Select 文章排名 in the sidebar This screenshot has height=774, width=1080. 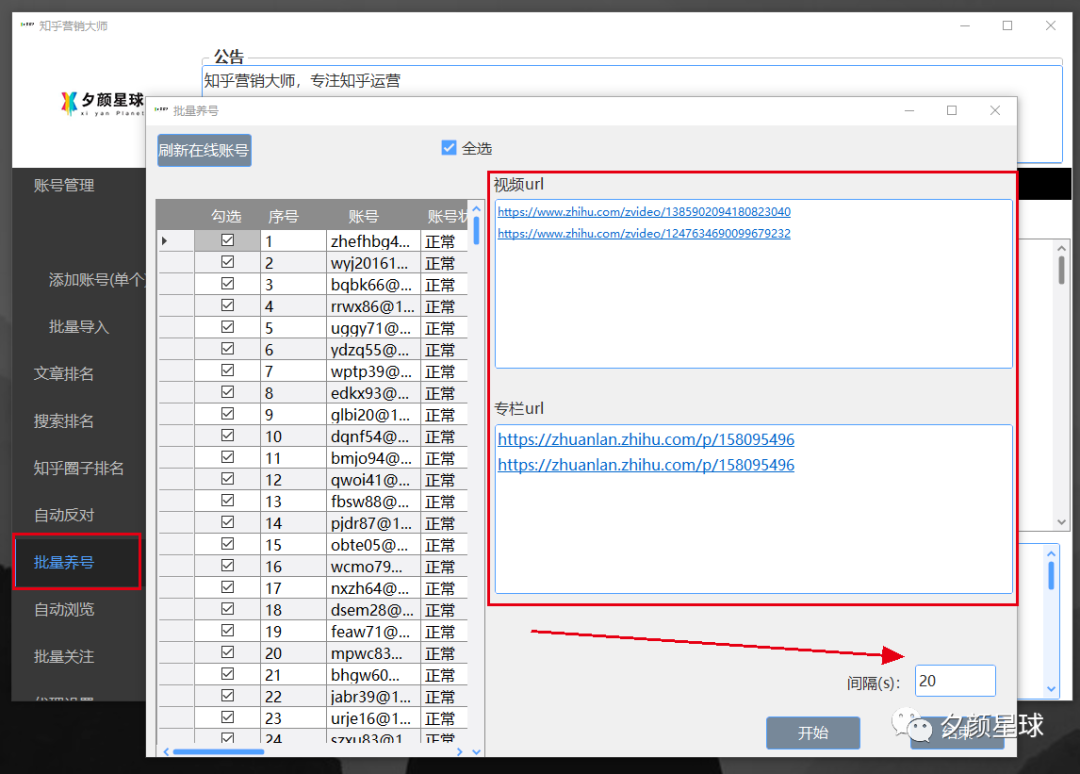tap(63, 374)
